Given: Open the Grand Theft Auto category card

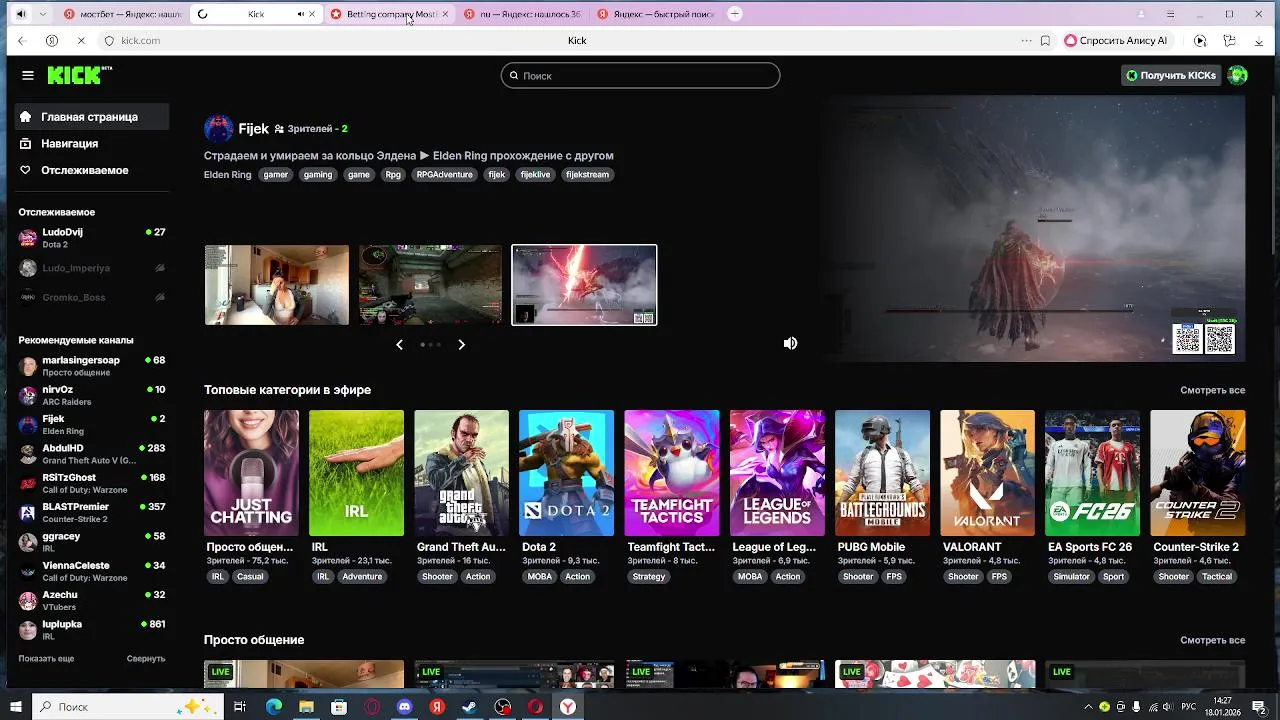Looking at the screenshot, I should tap(461, 473).
